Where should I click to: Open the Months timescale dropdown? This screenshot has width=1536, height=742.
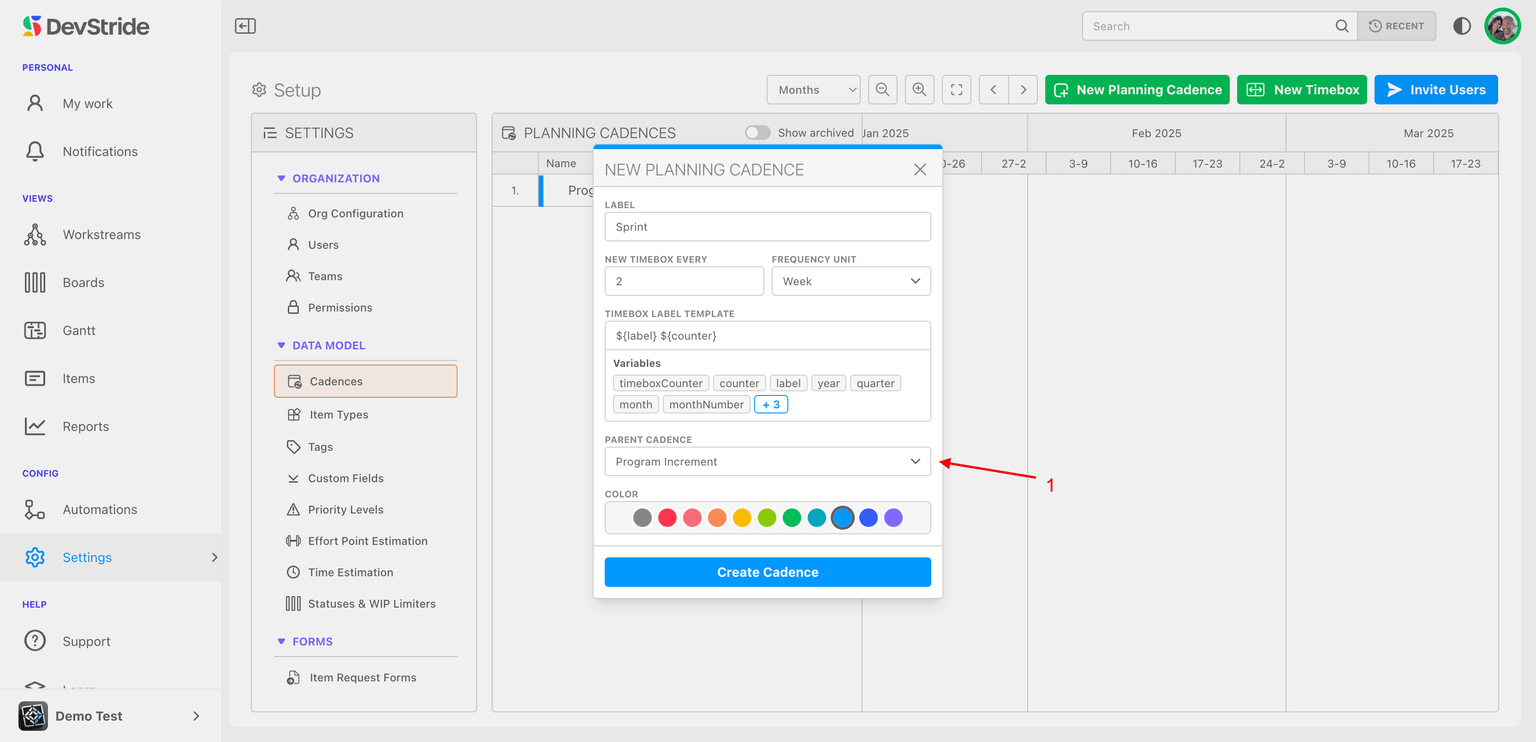(x=813, y=90)
